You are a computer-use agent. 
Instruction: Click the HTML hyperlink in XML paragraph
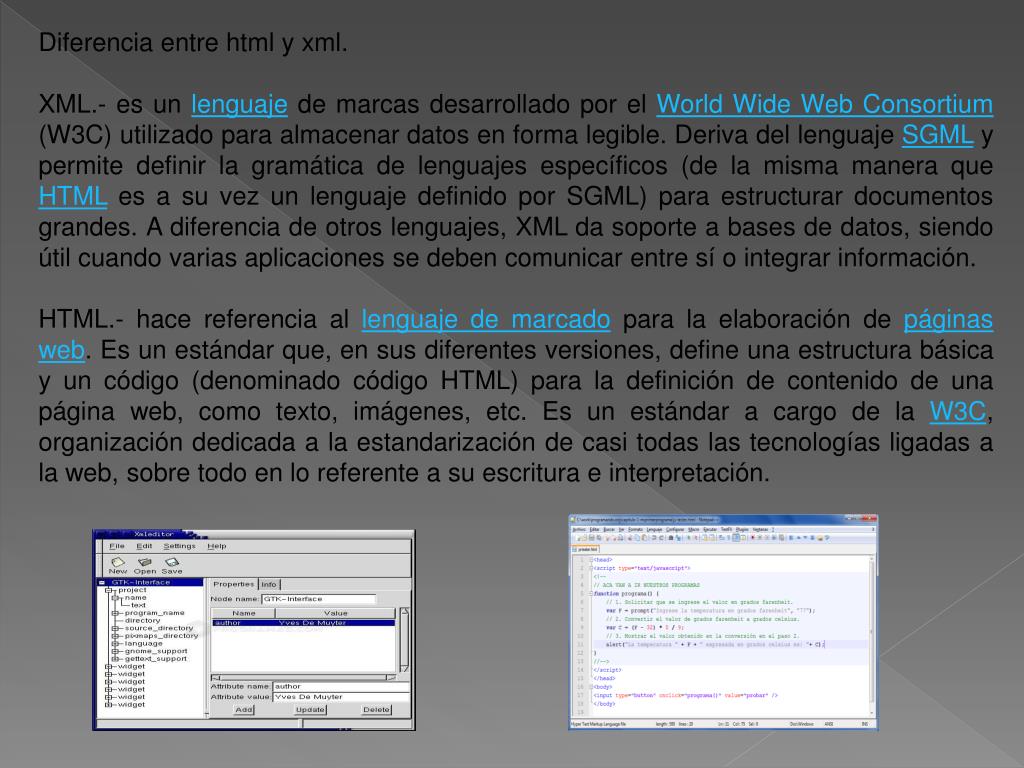(72, 197)
